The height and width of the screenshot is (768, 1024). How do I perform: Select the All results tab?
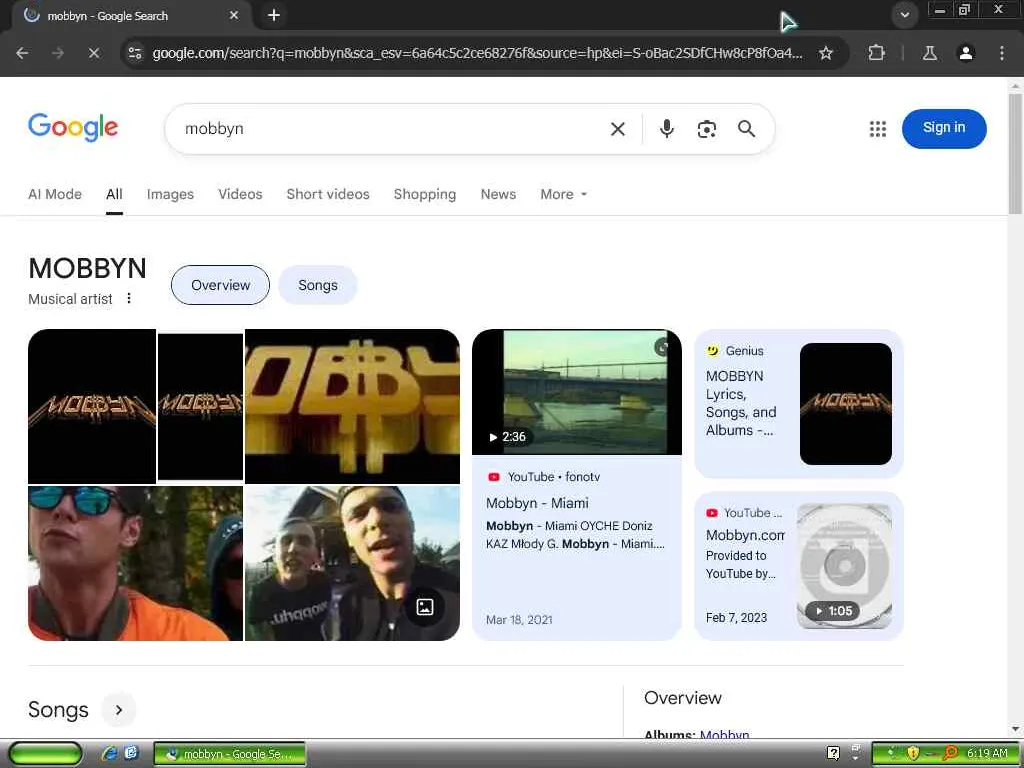click(x=114, y=194)
